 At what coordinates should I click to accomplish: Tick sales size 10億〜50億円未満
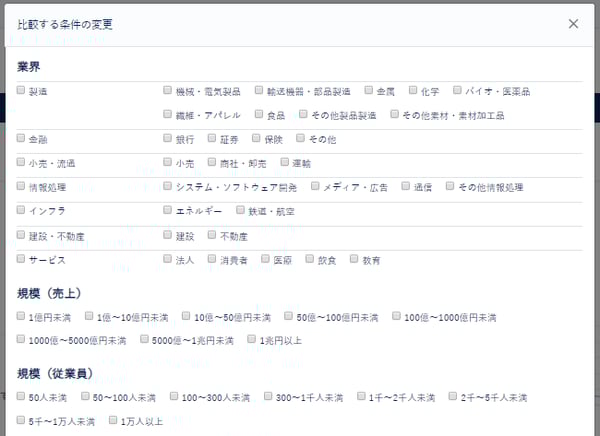pyautogui.click(x=186, y=316)
